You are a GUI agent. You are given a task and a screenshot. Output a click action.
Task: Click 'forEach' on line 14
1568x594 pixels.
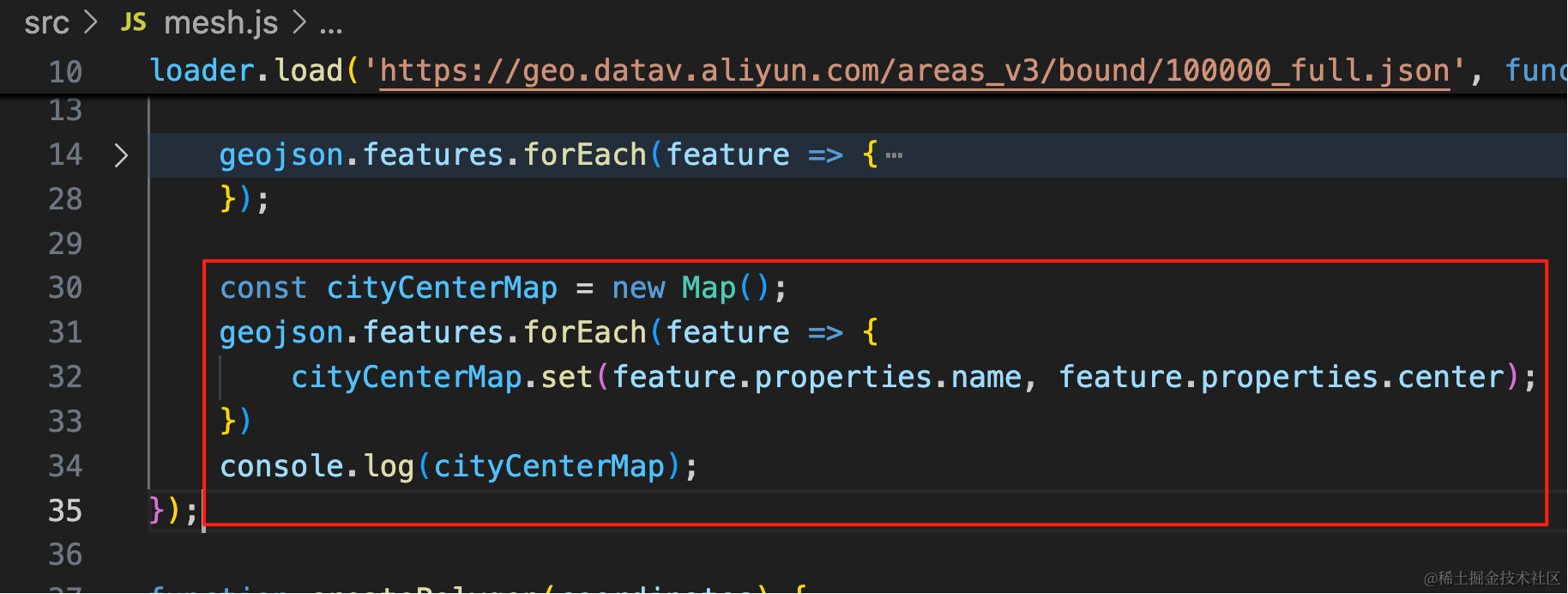pyautogui.click(x=585, y=155)
